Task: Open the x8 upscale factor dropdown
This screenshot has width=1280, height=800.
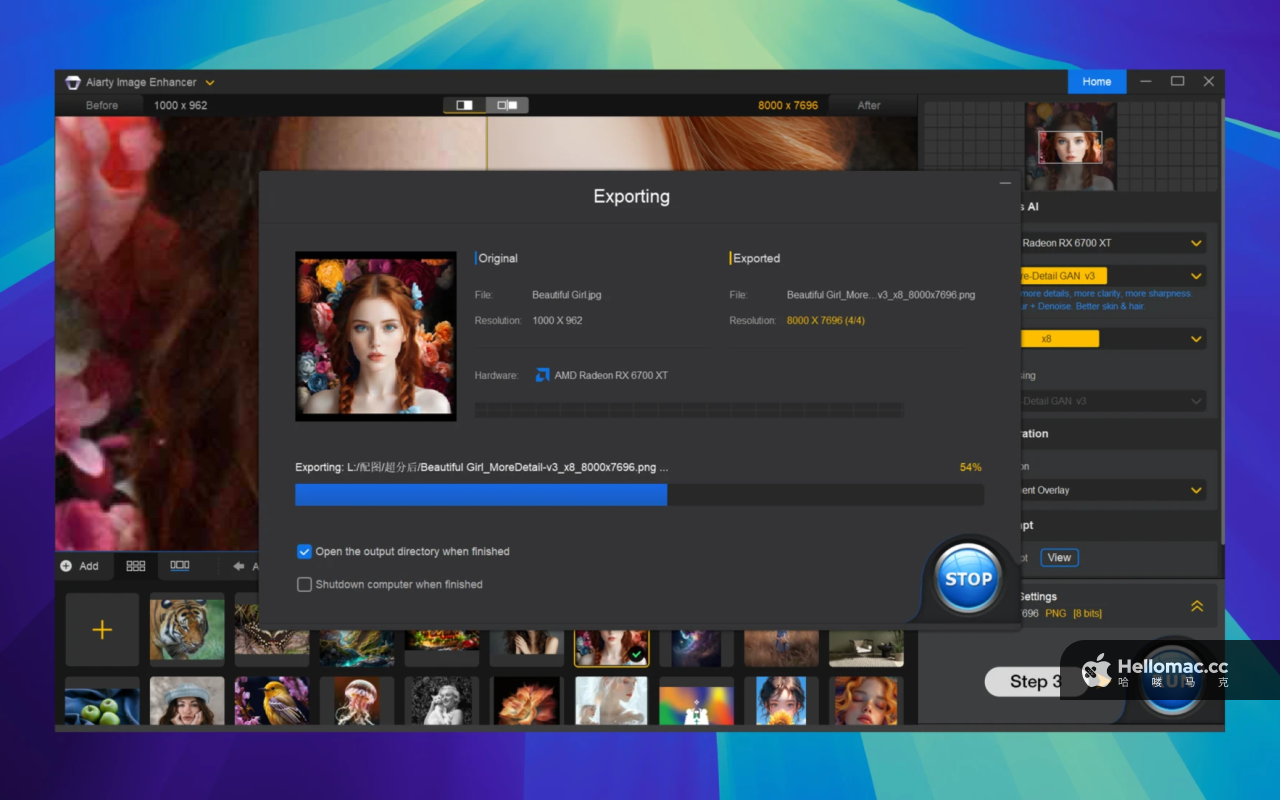Action: [x=1197, y=339]
